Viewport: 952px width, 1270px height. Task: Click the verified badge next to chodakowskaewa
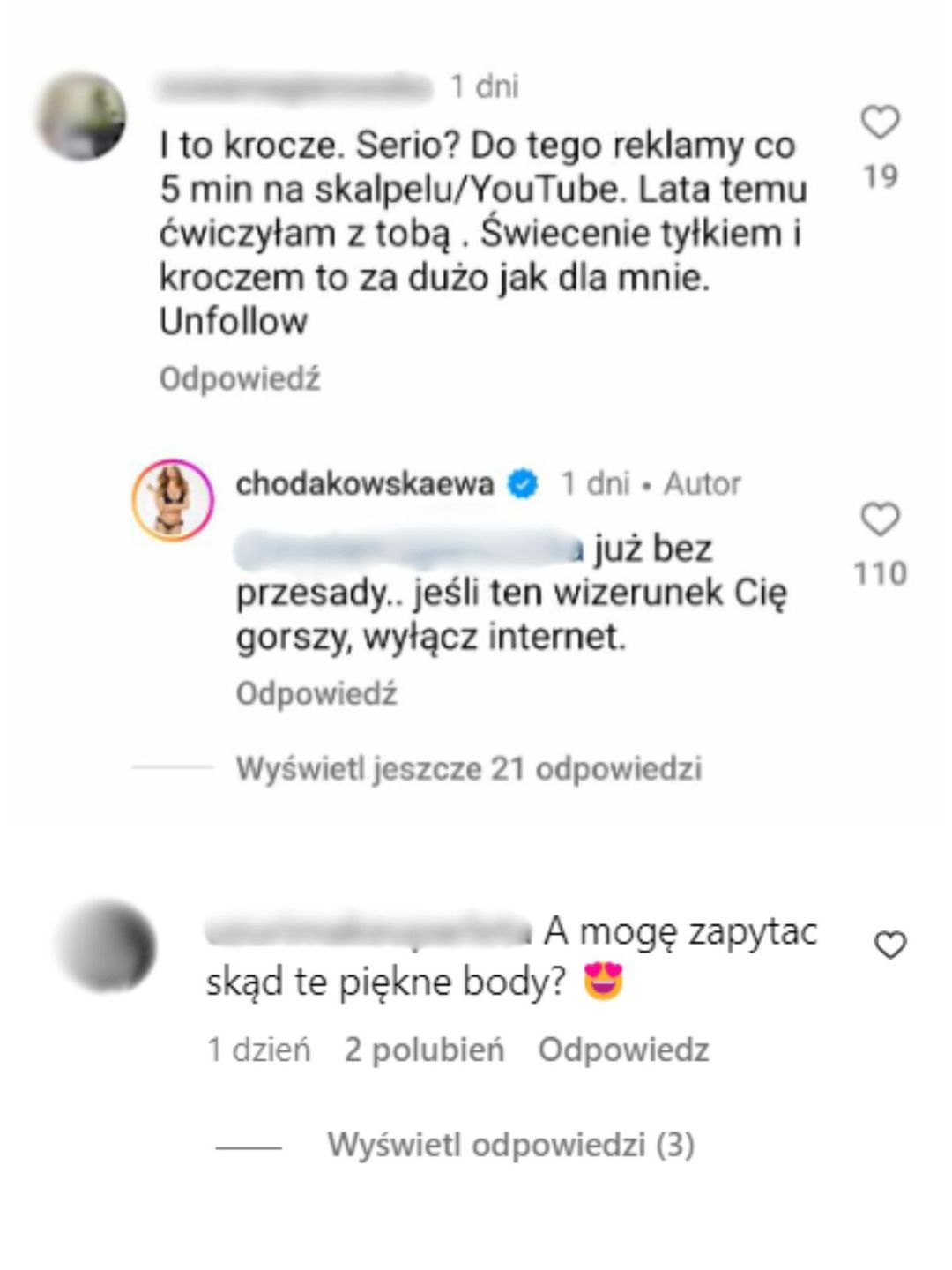(523, 484)
